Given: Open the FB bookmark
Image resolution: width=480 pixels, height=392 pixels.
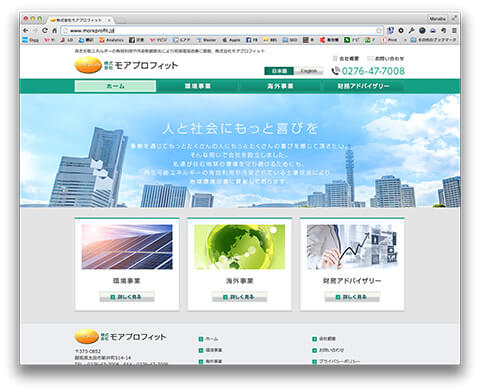Looking at the screenshot, I should [252, 40].
